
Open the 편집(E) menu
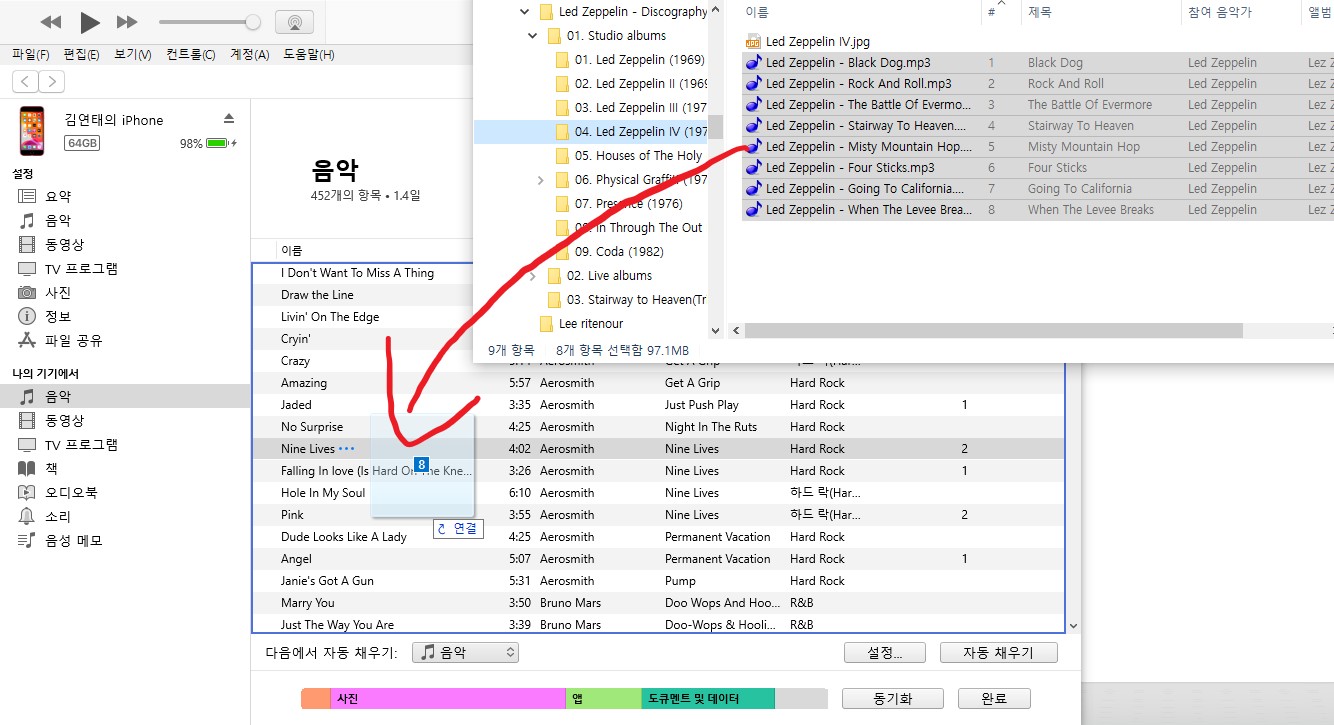pos(81,54)
